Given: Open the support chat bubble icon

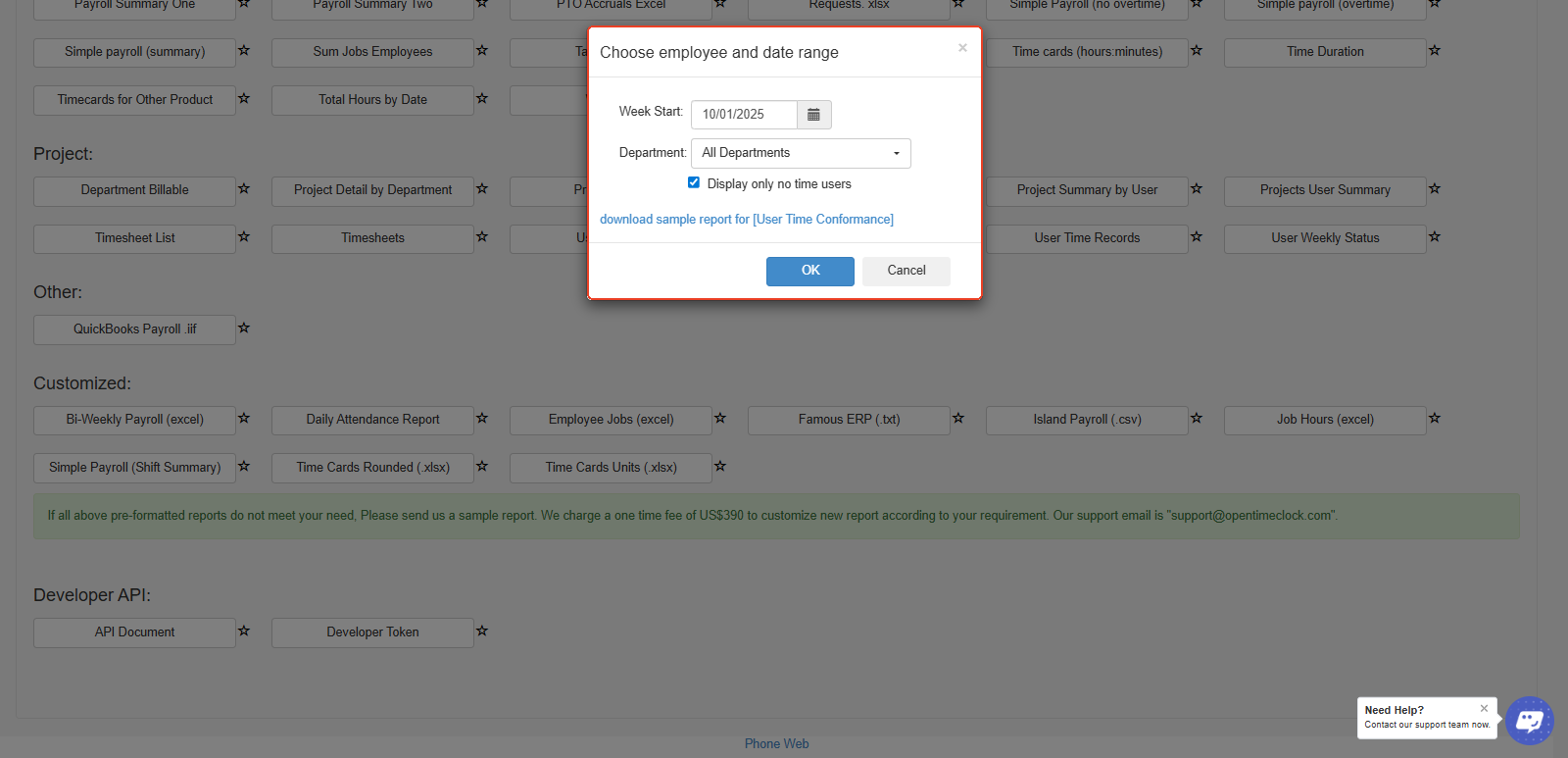Looking at the screenshot, I should click(1529, 721).
